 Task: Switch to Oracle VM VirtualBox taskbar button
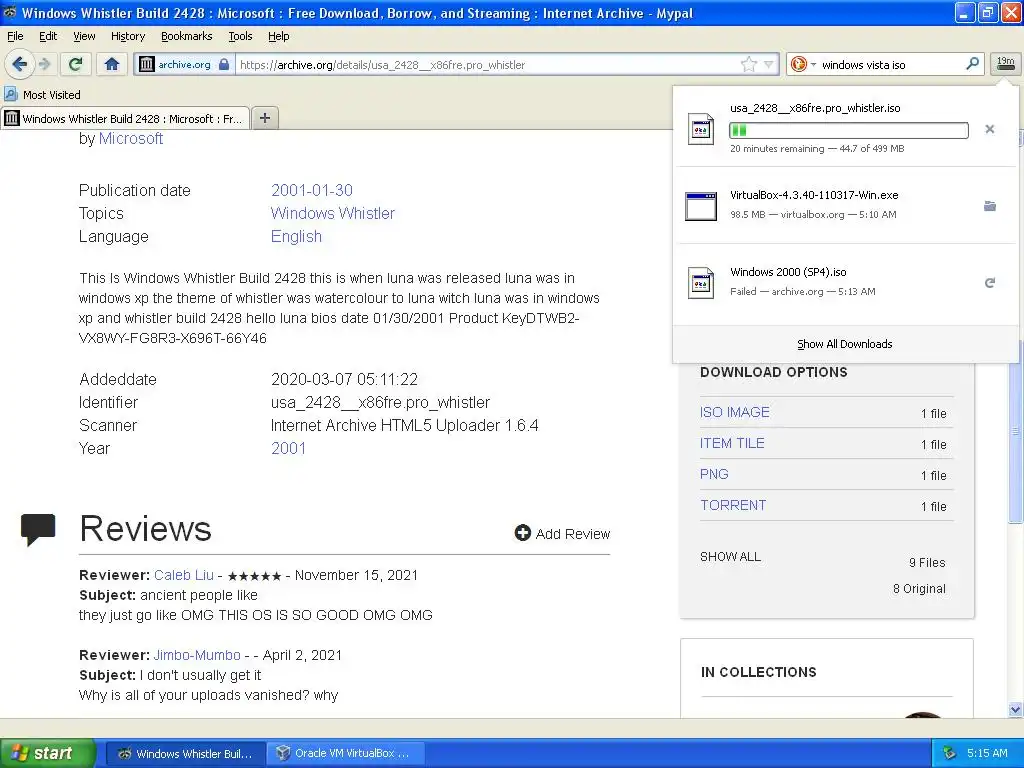(x=345, y=753)
